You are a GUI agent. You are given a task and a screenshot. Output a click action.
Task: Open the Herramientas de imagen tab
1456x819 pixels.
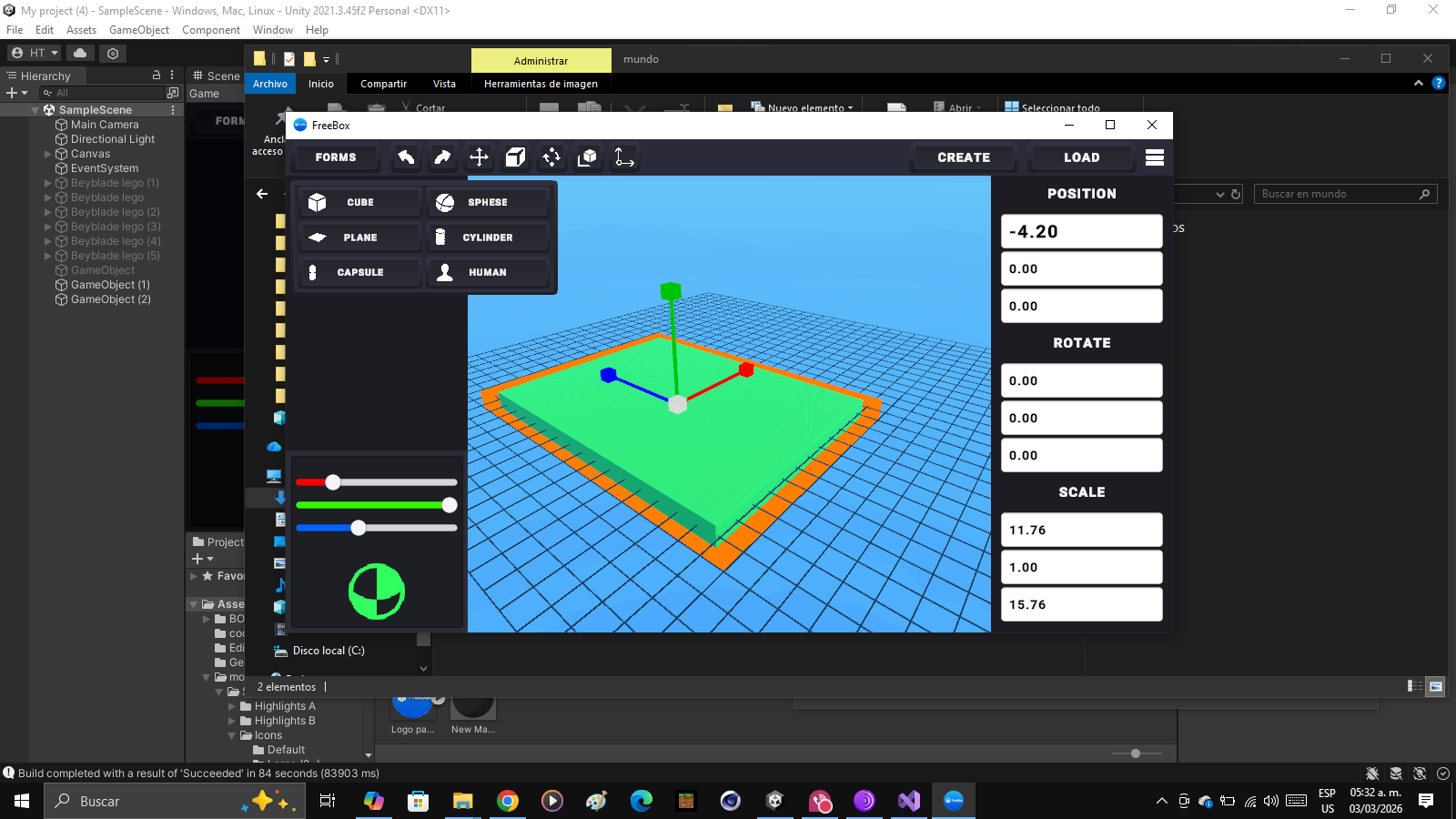point(541,84)
